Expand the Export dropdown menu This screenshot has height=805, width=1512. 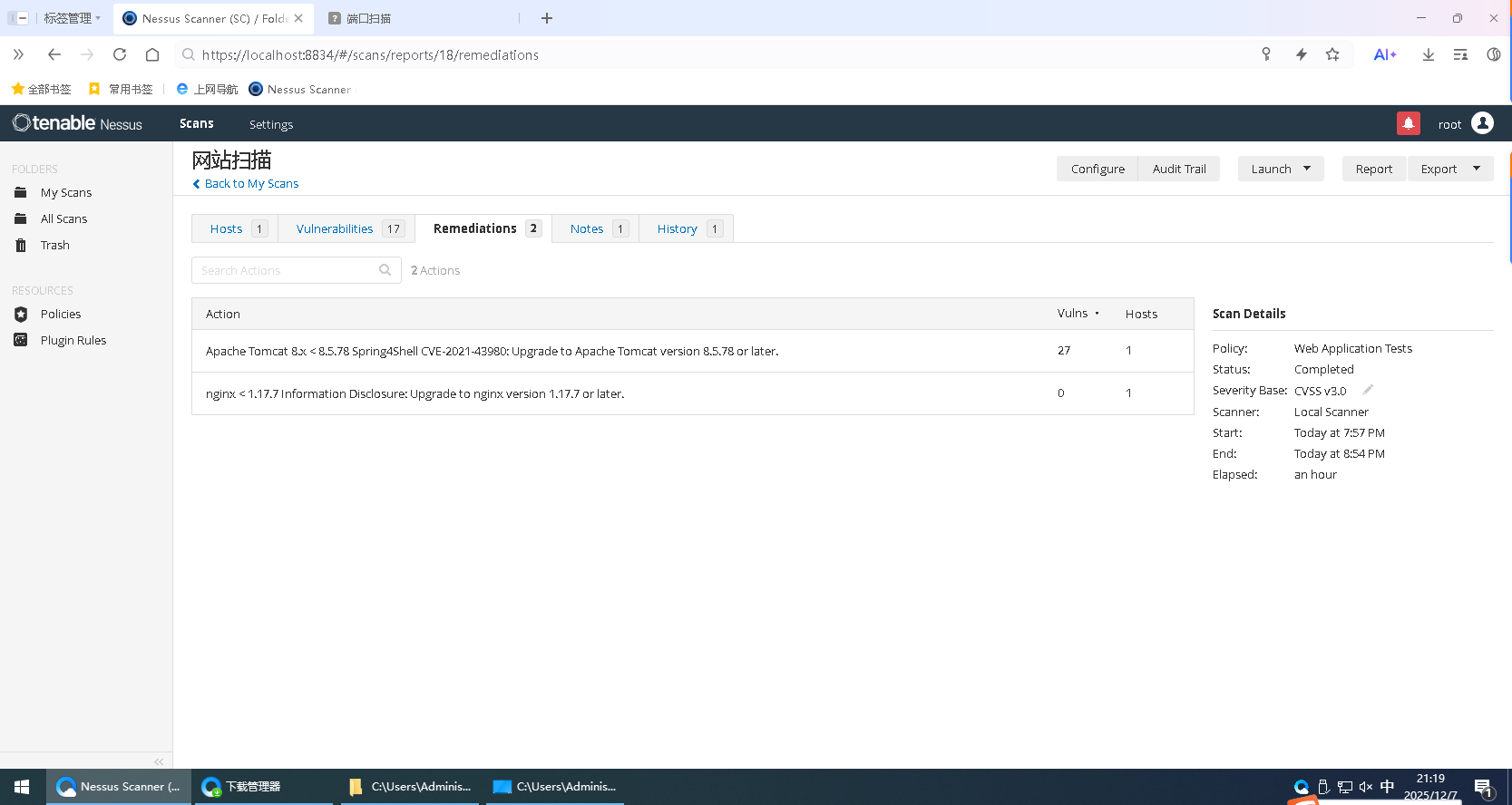pos(1476,169)
